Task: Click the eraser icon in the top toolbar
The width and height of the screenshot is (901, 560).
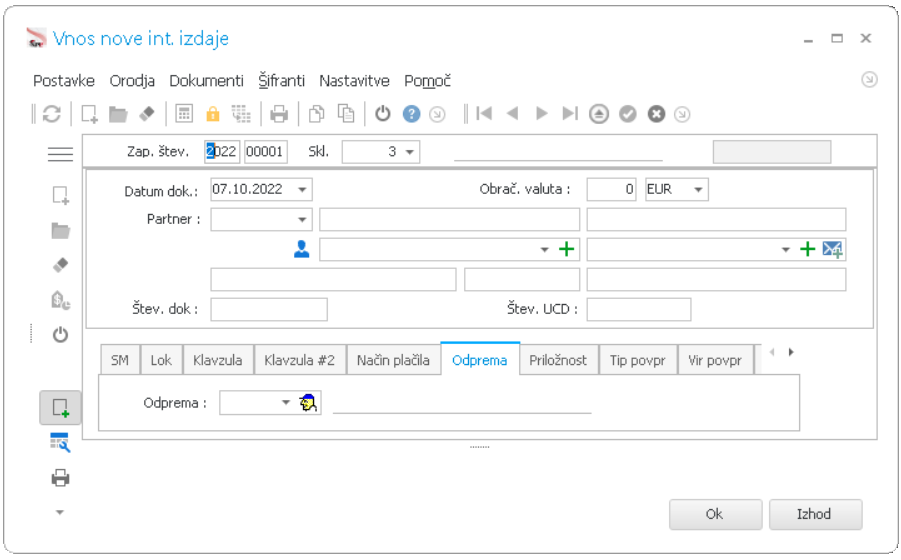Action: pos(147,114)
